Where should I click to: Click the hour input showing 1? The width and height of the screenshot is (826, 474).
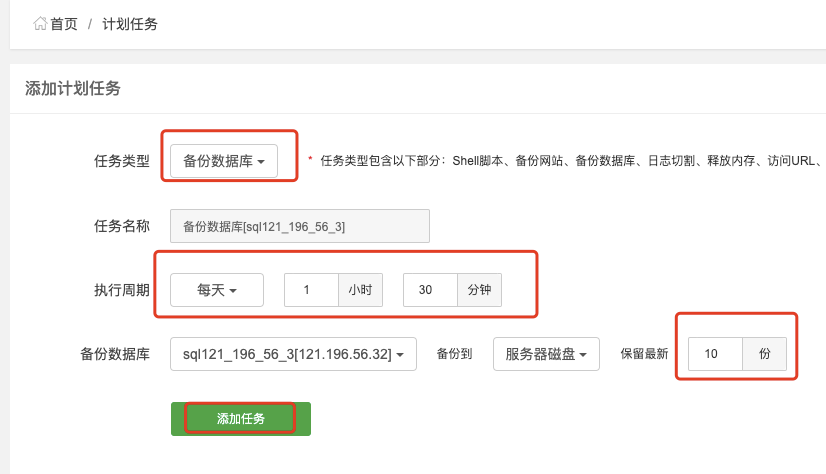(311, 290)
